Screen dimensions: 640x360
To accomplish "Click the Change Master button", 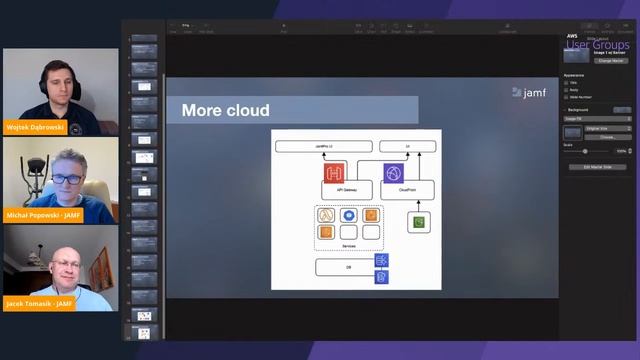I will click(611, 61).
